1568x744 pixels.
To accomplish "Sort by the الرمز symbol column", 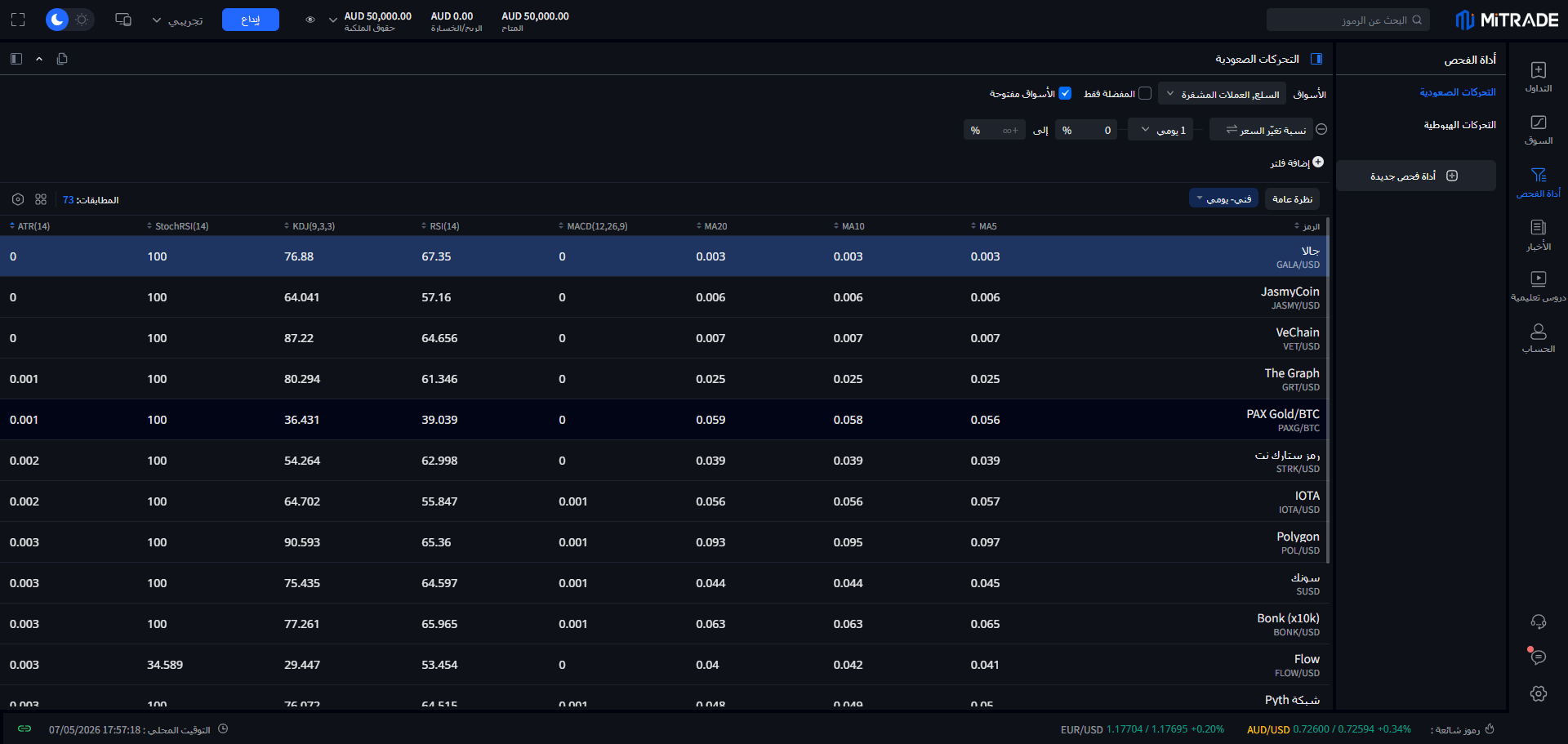I will coord(1307,226).
